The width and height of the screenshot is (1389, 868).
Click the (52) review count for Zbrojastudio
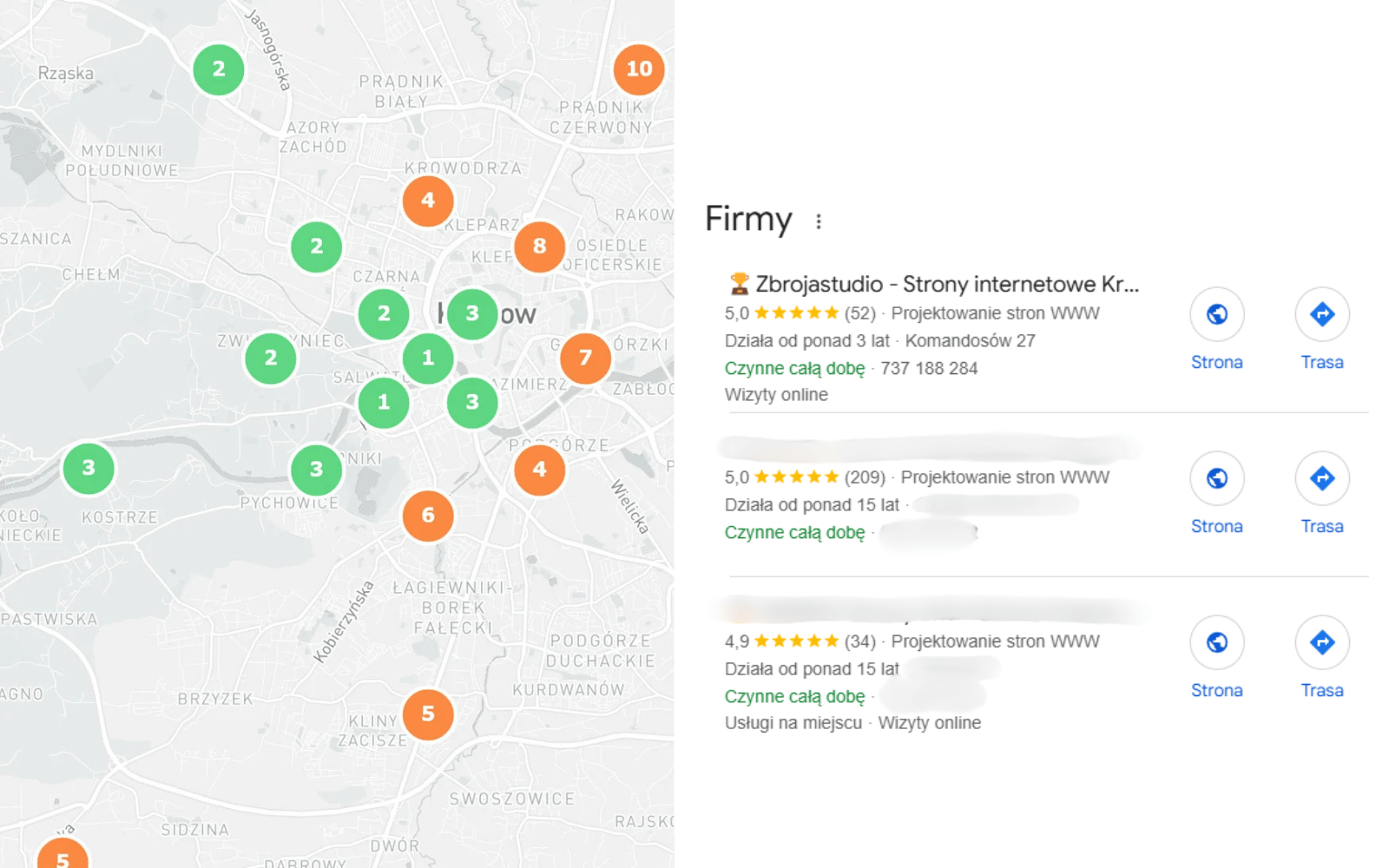(861, 313)
